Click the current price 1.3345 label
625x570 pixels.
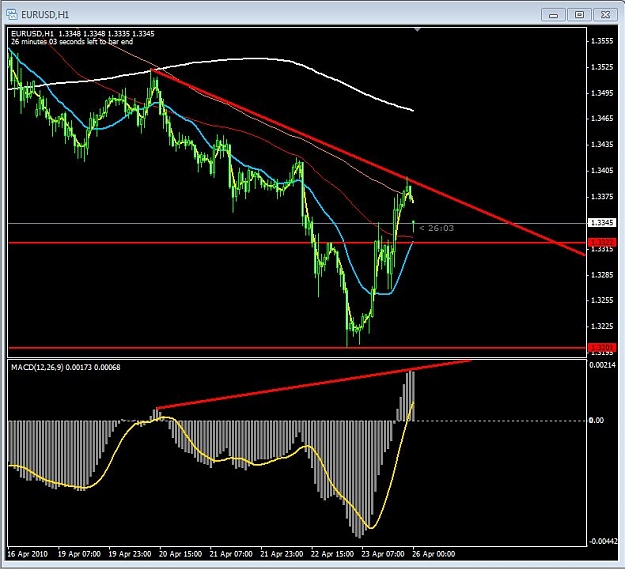click(602, 222)
